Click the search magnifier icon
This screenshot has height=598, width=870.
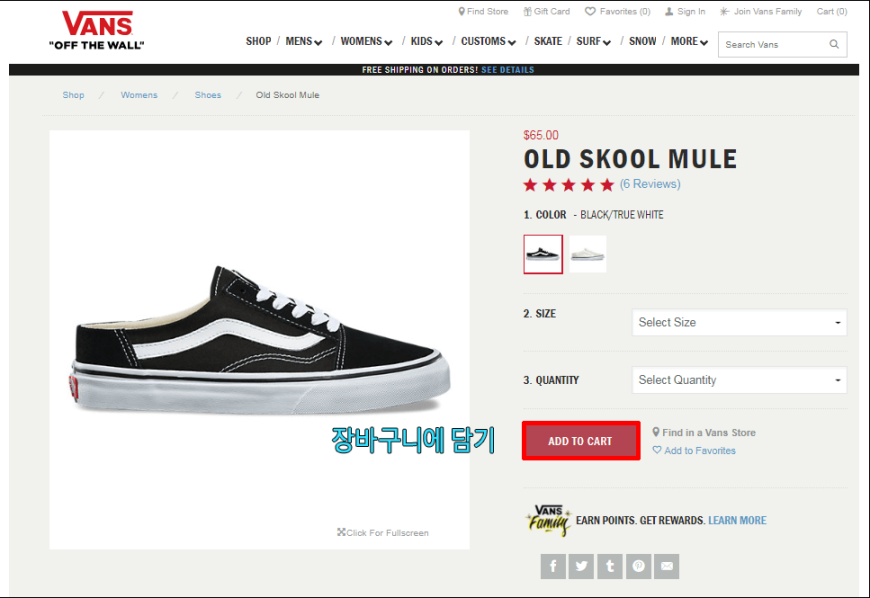(x=834, y=44)
